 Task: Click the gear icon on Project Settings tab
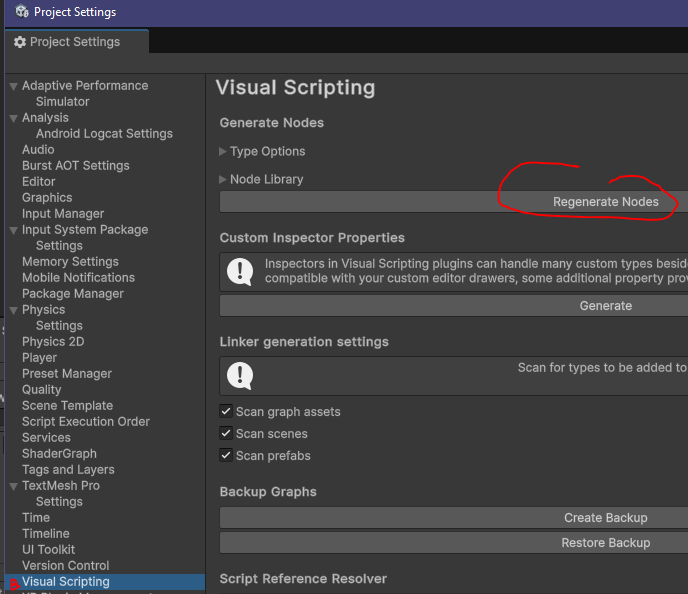tap(19, 42)
